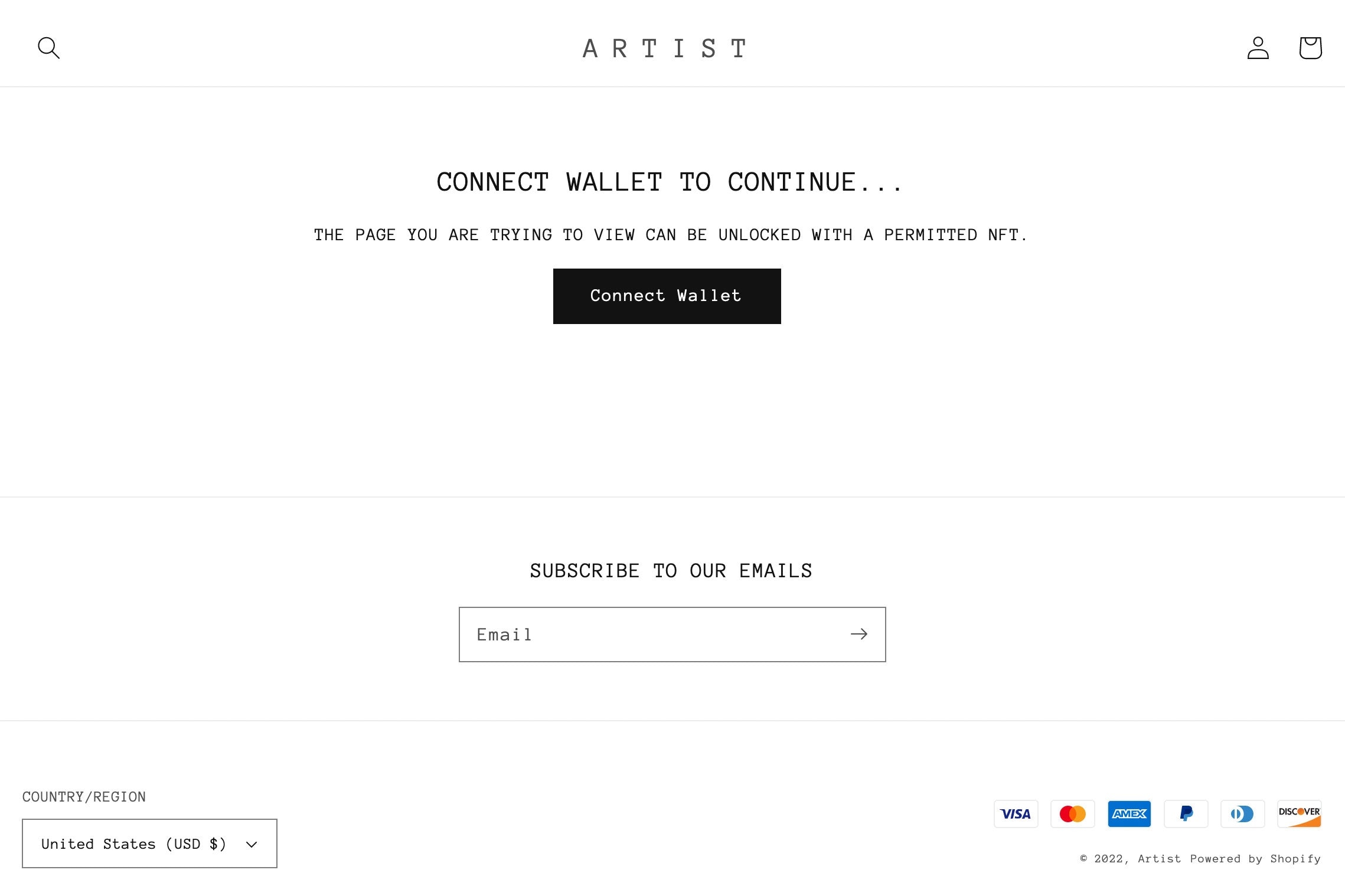Open the search magnifier icon
The height and width of the screenshot is (896, 1345).
pos(48,48)
